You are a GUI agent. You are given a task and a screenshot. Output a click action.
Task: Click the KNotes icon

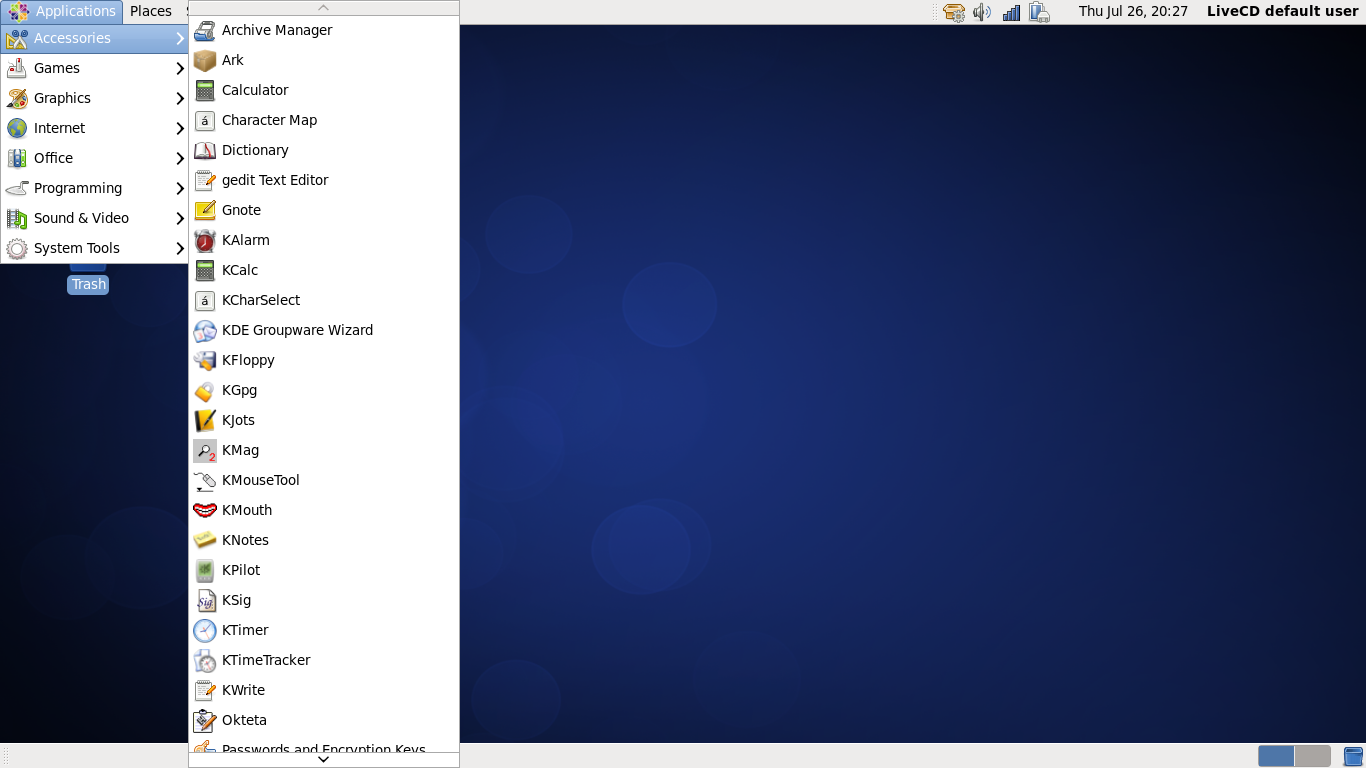coord(205,540)
